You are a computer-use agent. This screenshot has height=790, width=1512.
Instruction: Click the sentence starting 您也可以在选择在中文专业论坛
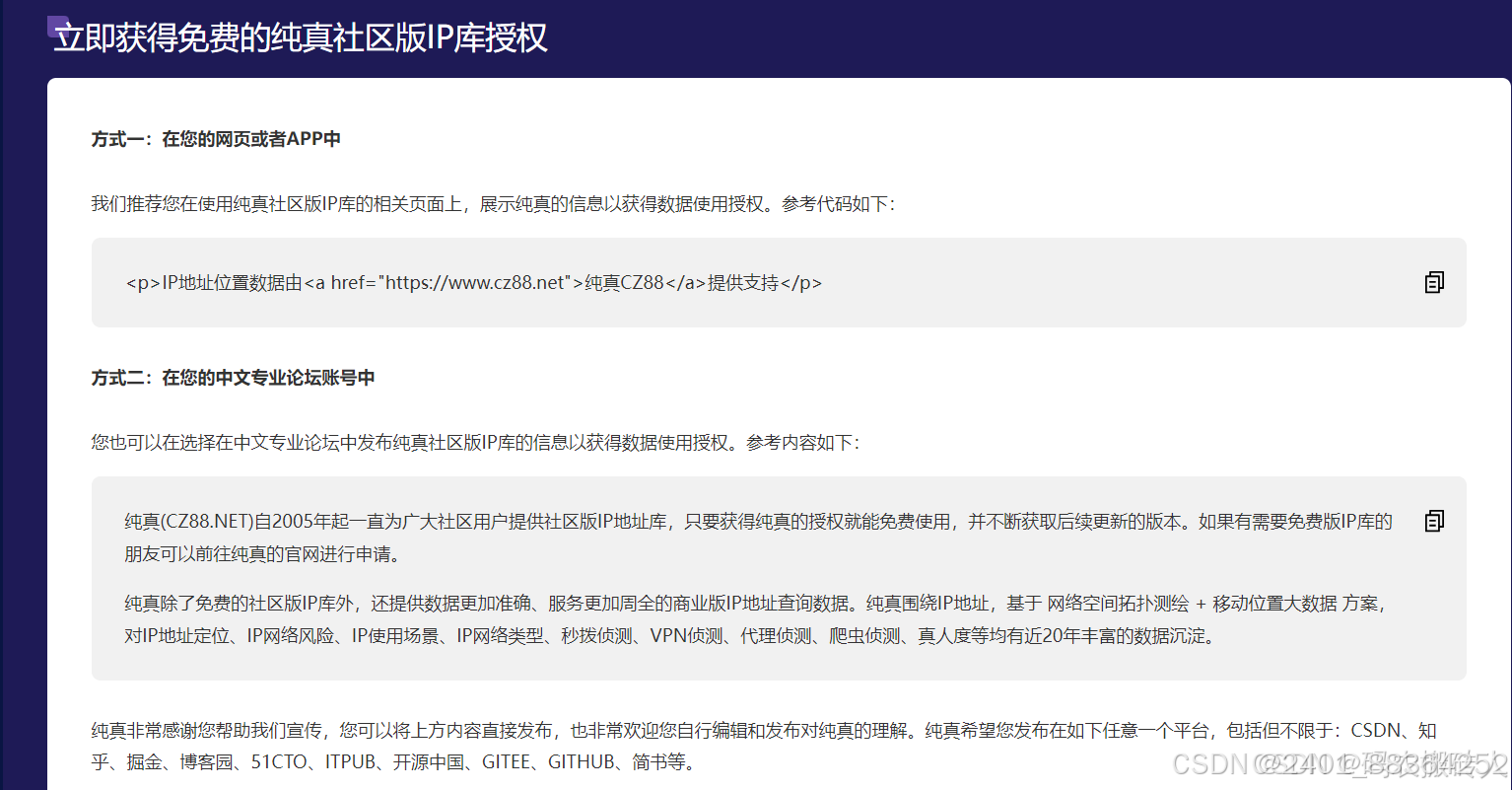pyautogui.click(x=475, y=443)
